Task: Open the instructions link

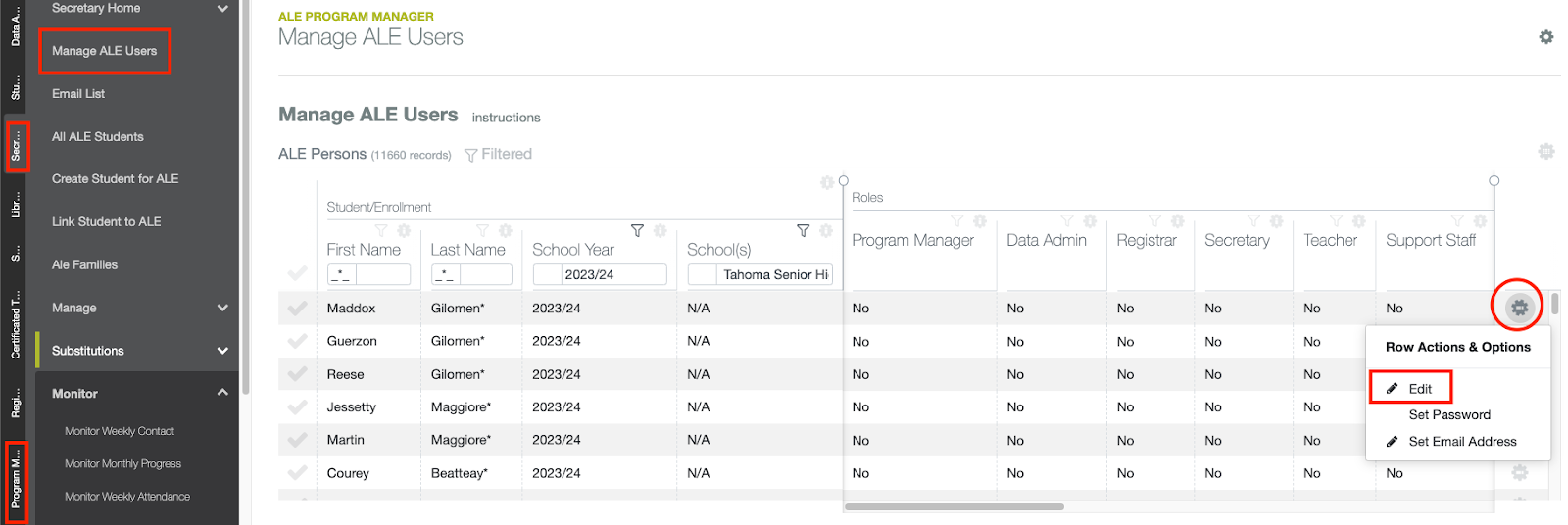Action: 506,118
